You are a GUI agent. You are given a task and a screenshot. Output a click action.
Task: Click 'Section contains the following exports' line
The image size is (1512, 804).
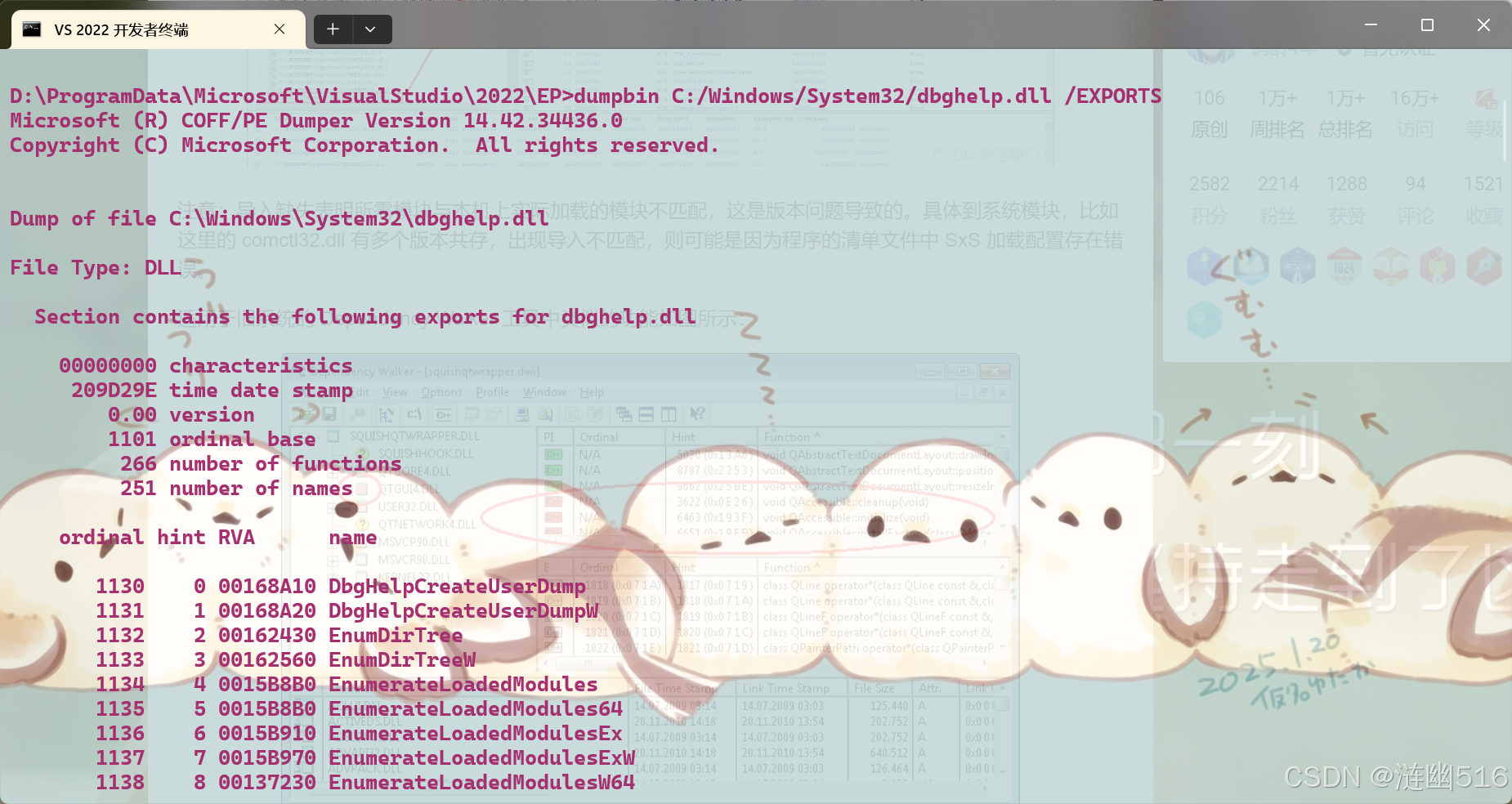[x=365, y=317]
